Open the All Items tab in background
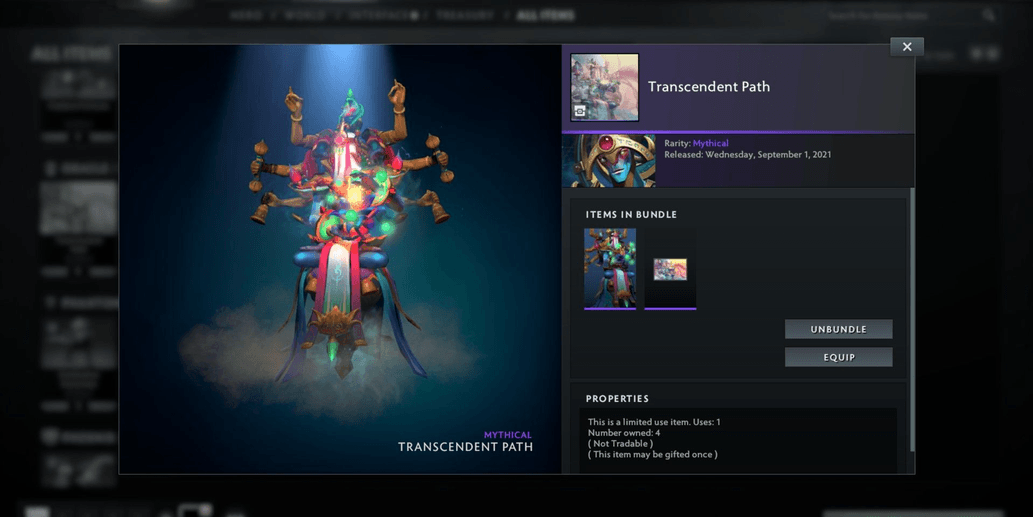The width and height of the screenshot is (1033, 517). 545,15
